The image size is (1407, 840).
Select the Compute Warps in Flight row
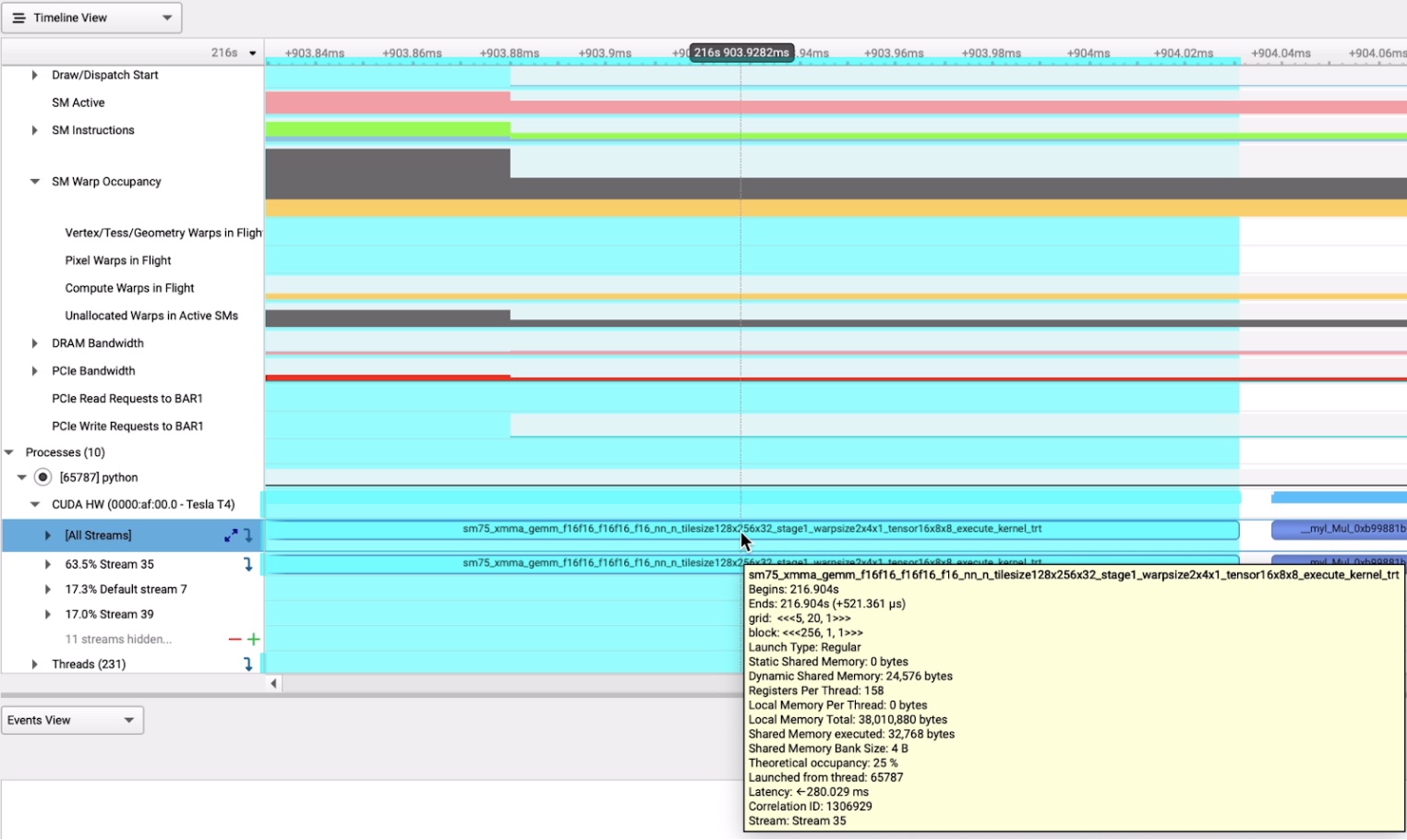(129, 288)
